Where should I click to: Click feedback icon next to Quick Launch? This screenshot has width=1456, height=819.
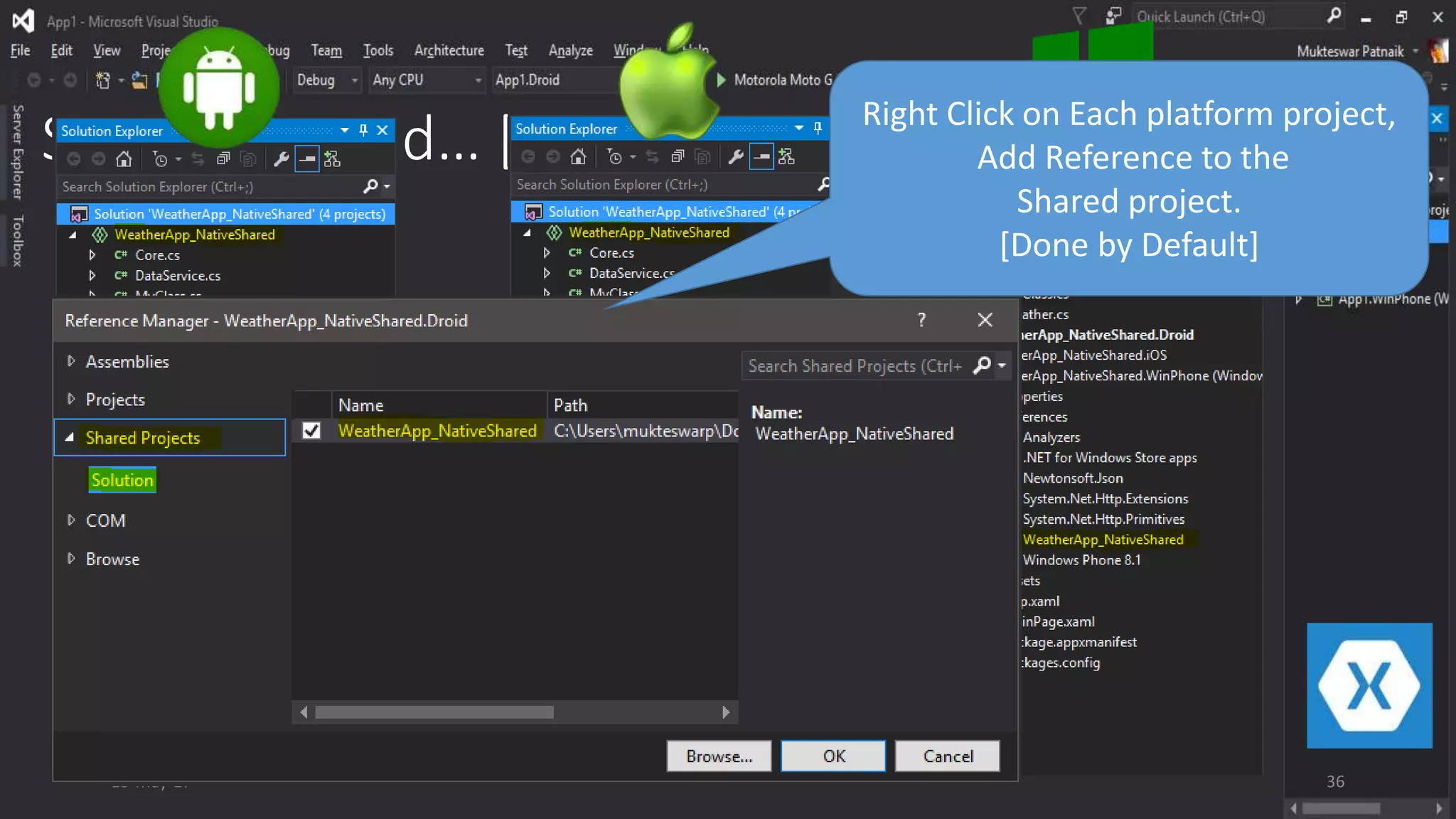tap(1113, 16)
